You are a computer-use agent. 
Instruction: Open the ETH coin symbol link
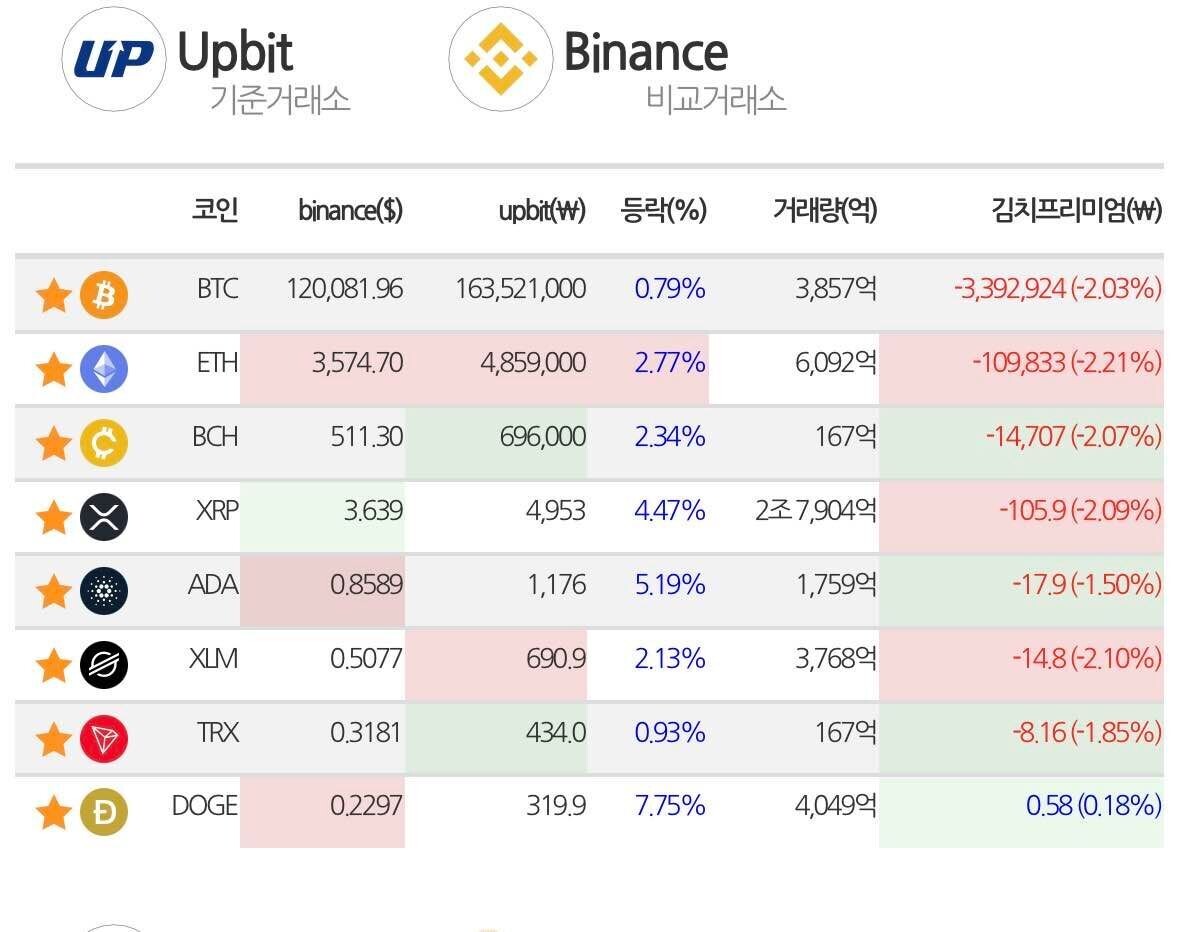click(x=217, y=362)
